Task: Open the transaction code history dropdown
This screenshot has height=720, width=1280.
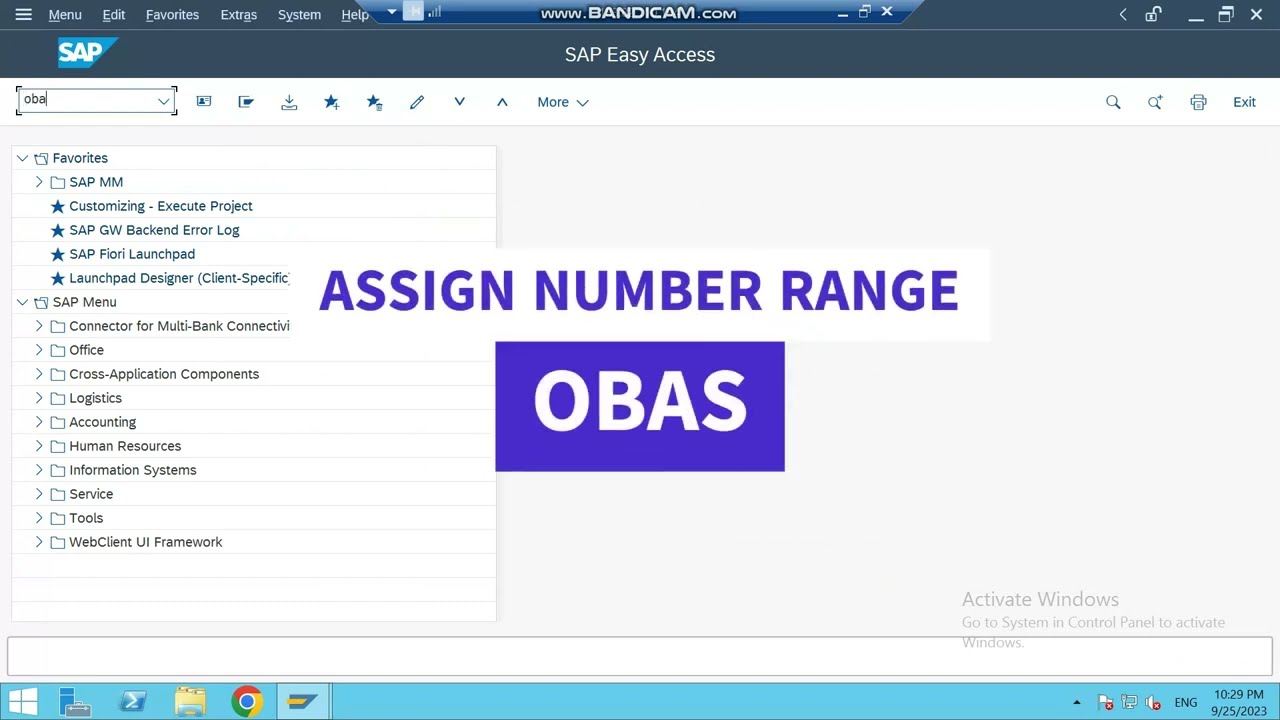Action: (164, 101)
